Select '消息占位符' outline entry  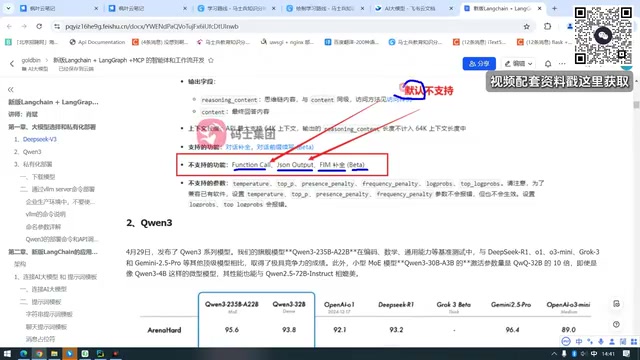pyautogui.click(x=40, y=339)
